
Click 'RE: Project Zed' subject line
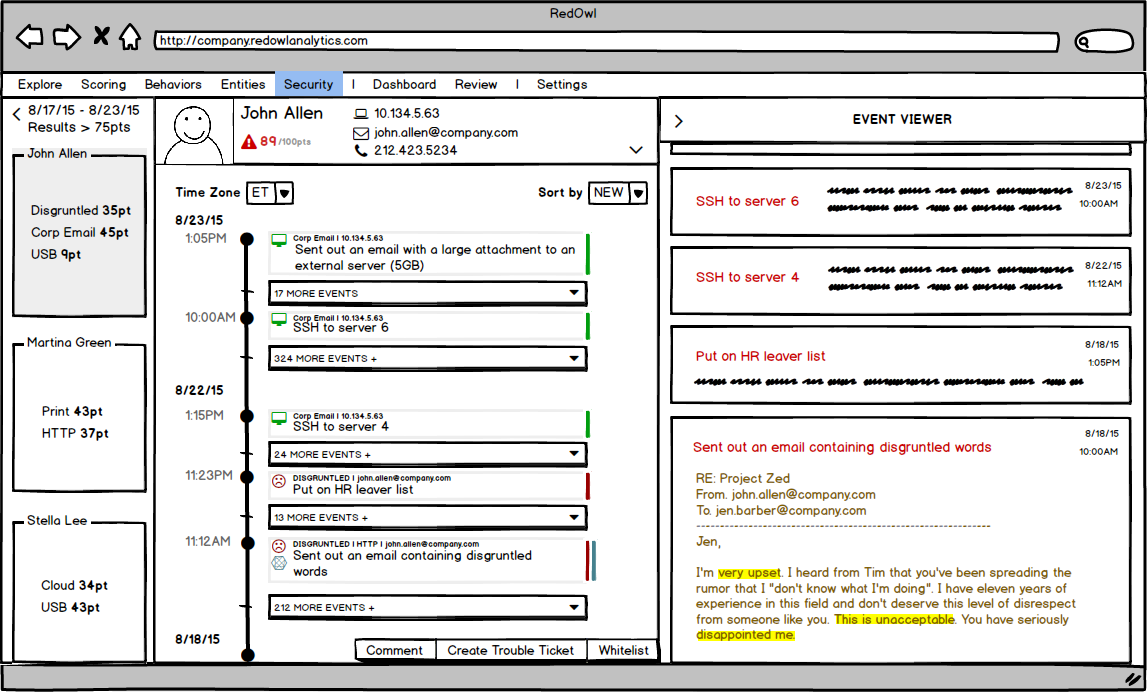742,478
